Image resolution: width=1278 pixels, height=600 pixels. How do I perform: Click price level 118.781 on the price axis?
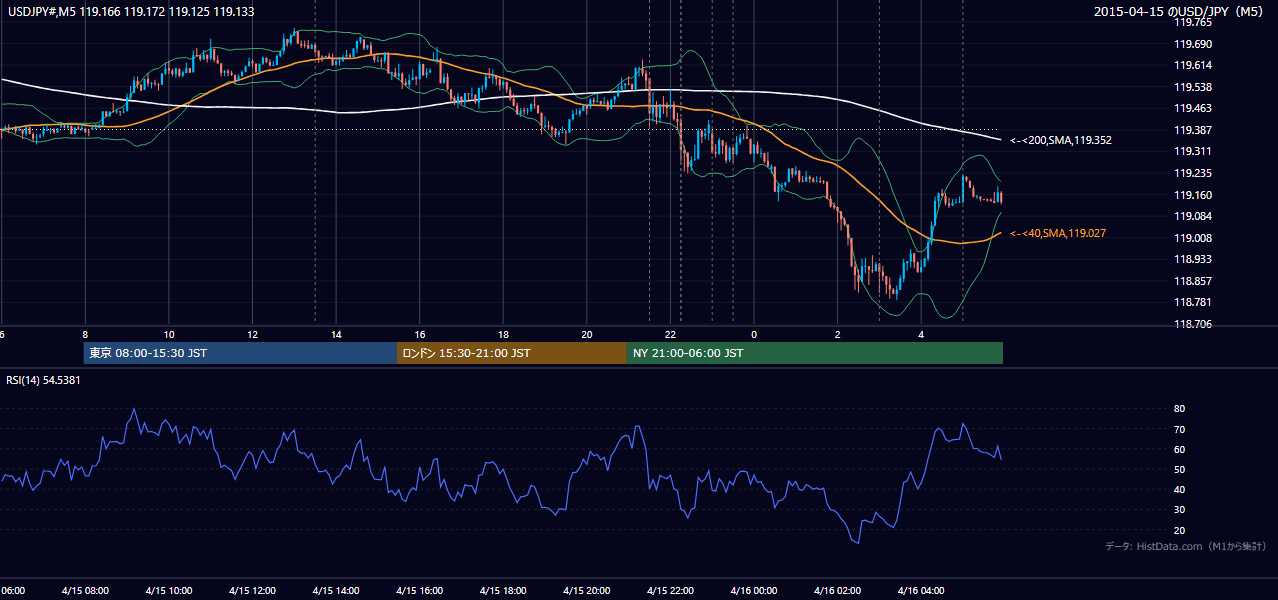tap(1193, 302)
